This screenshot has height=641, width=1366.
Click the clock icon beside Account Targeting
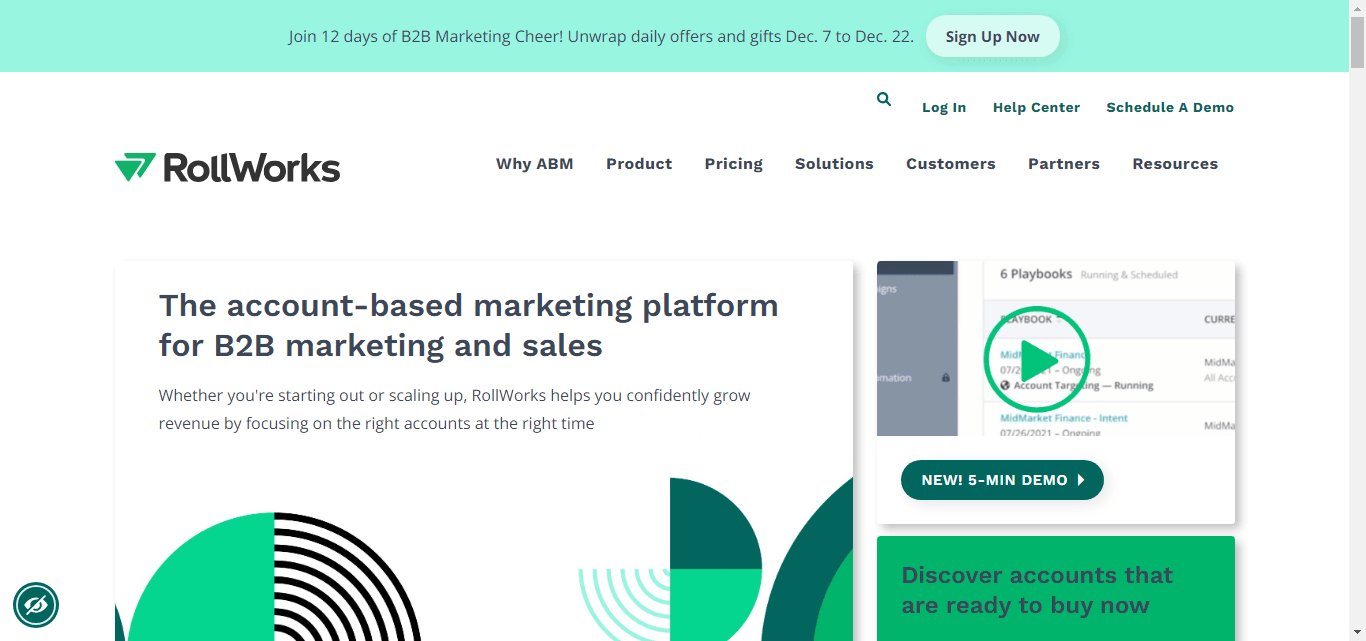(x=1004, y=385)
